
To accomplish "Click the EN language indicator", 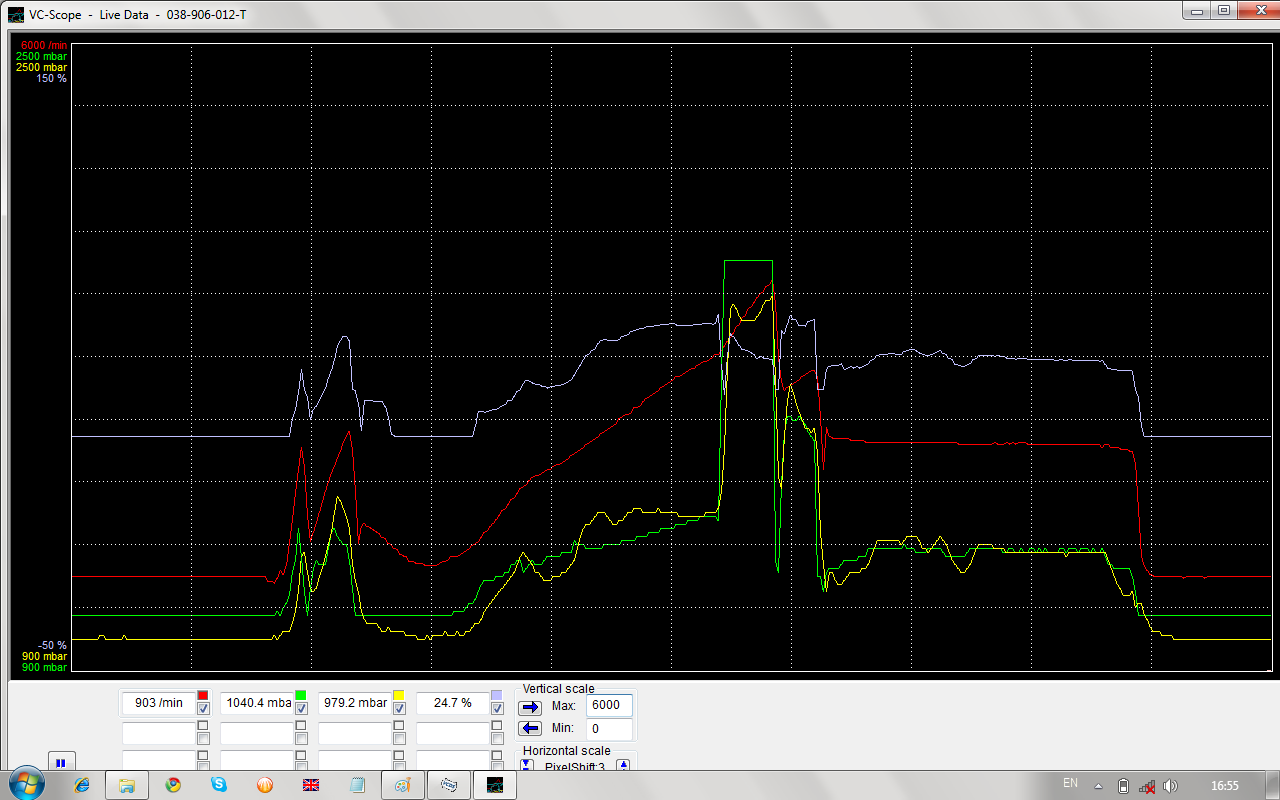I will coord(1070,783).
